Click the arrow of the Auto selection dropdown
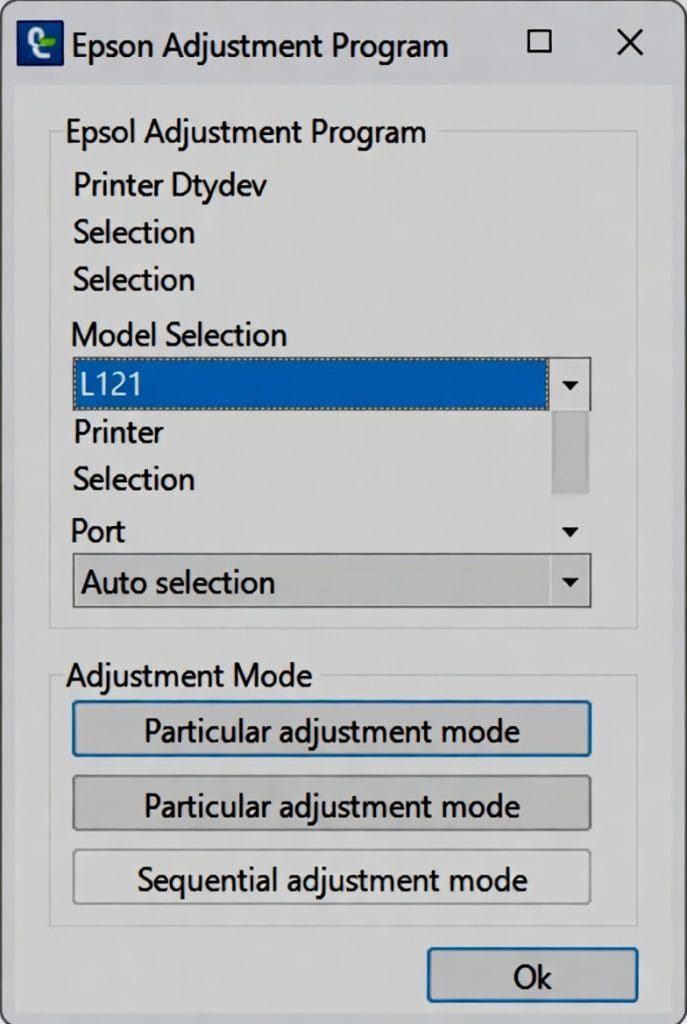This screenshot has width=687, height=1024. 570,581
